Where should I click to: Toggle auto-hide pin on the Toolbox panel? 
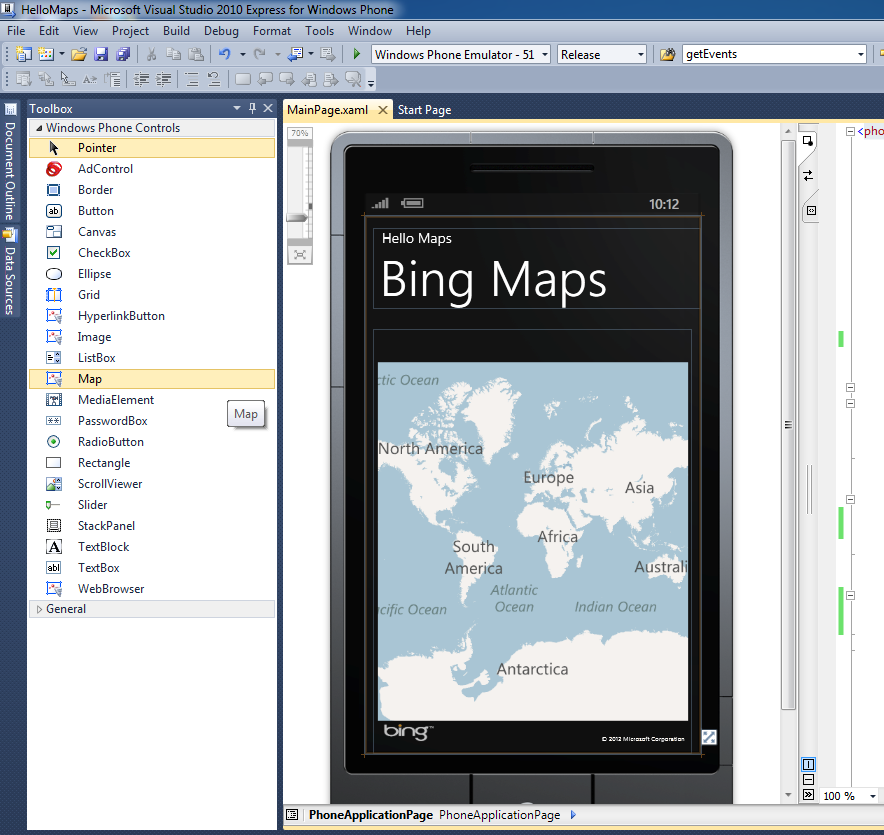coord(253,108)
